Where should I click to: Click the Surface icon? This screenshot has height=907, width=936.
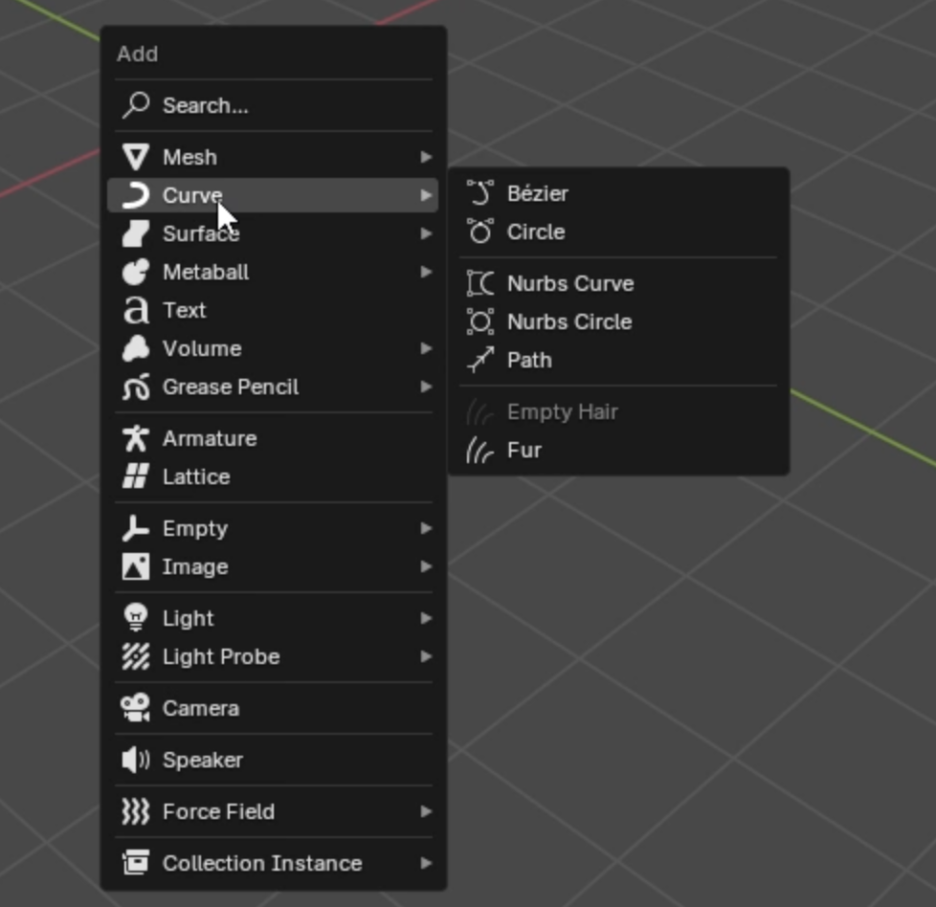pos(136,233)
